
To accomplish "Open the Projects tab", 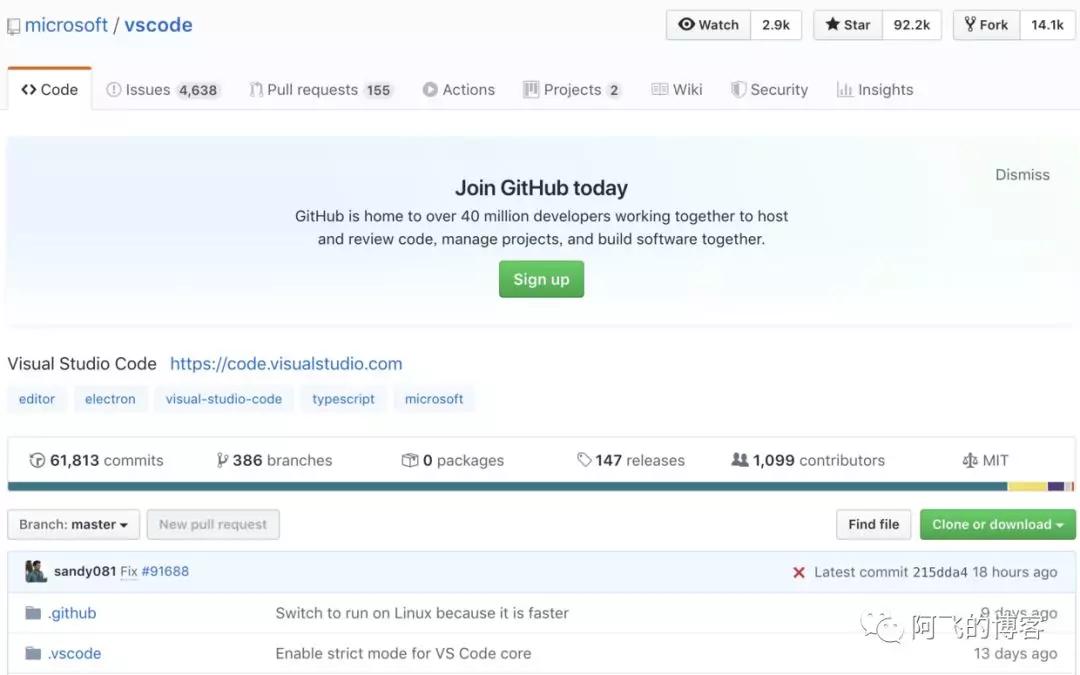I will tap(572, 90).
